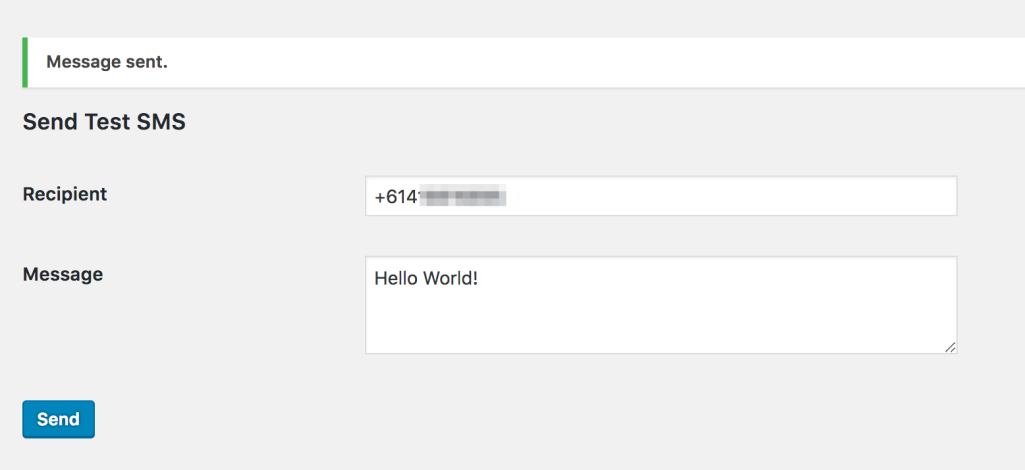Click the word "SMS" in the heading

(x=163, y=123)
